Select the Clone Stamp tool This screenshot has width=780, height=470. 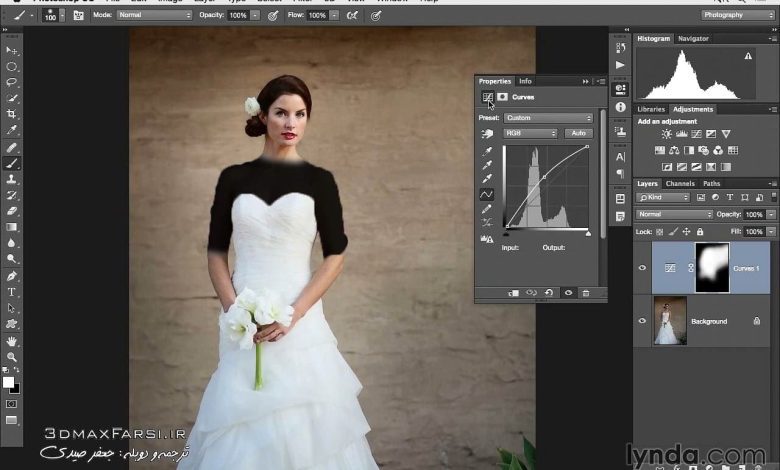(x=12, y=179)
